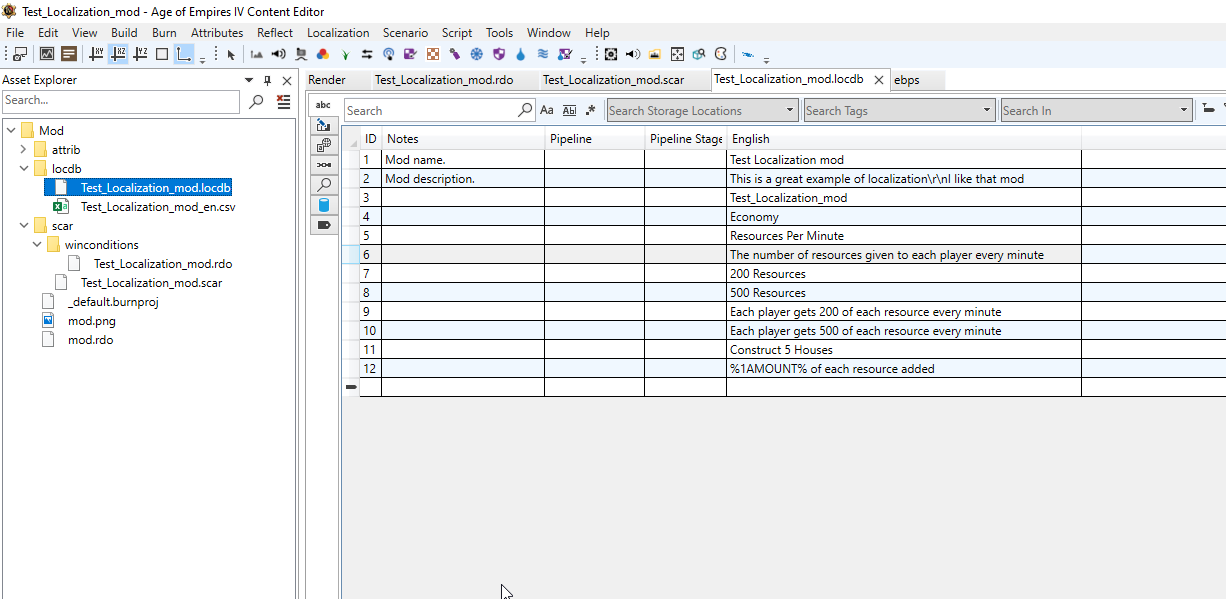Click the Asset Explorer search field

tap(121, 100)
